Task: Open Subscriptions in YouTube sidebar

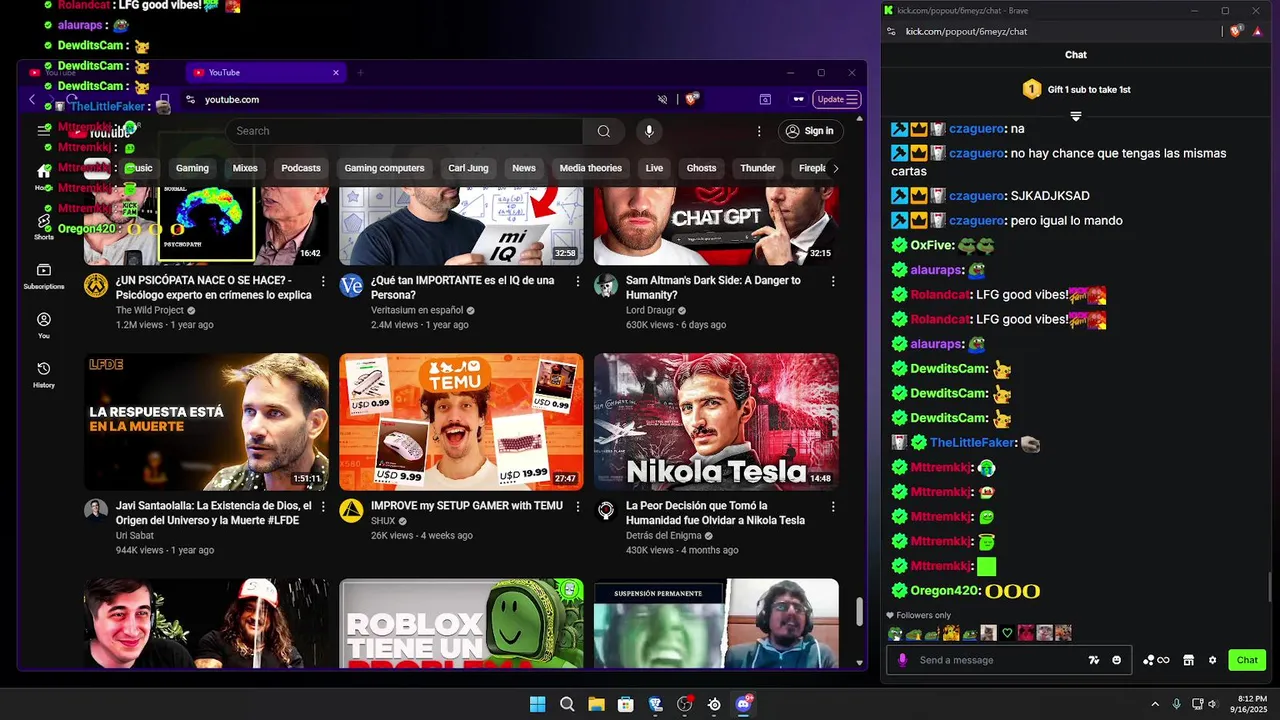Action: [x=44, y=277]
